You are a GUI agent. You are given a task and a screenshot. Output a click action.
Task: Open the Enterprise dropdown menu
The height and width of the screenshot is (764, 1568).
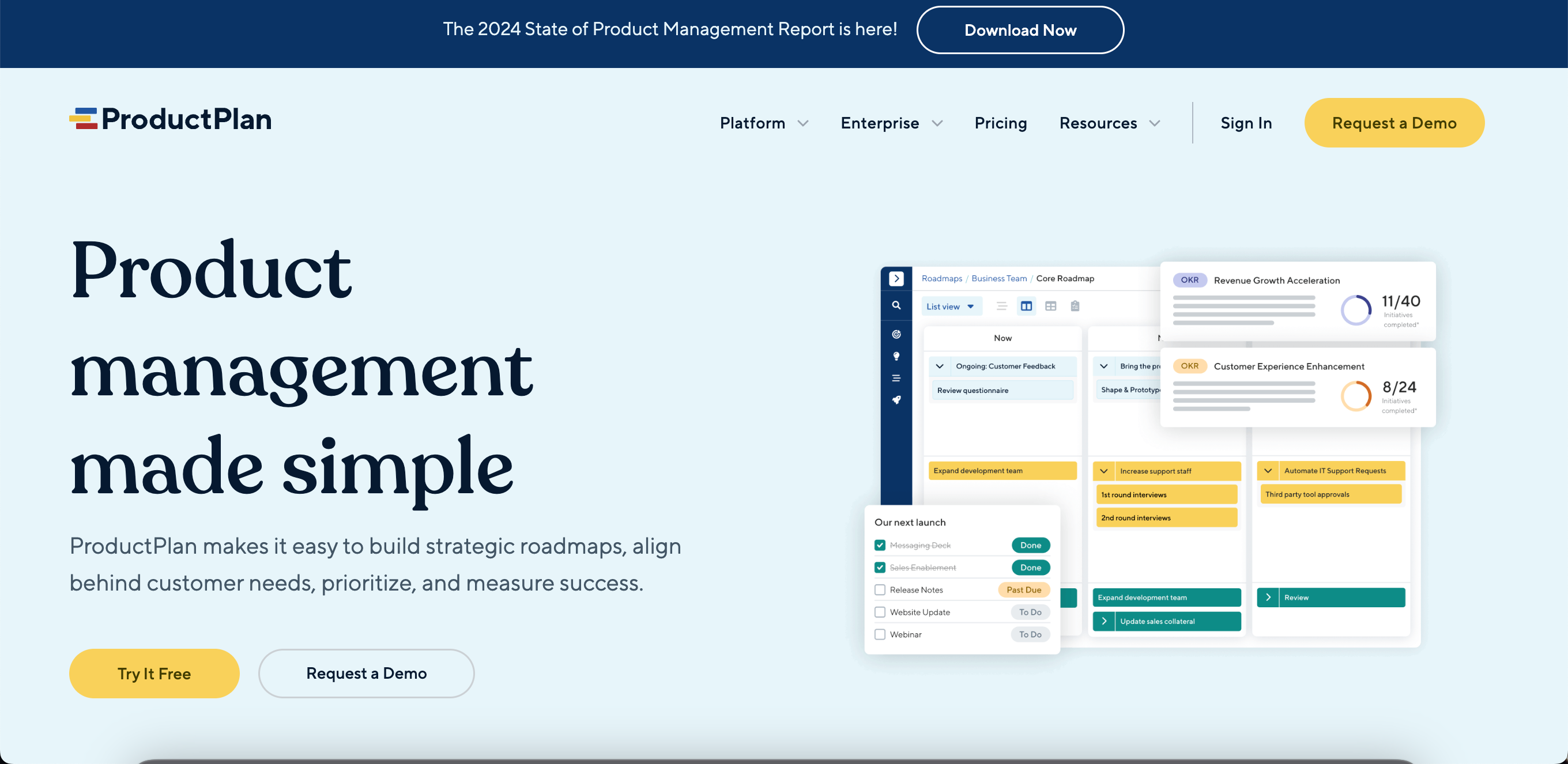coord(892,123)
